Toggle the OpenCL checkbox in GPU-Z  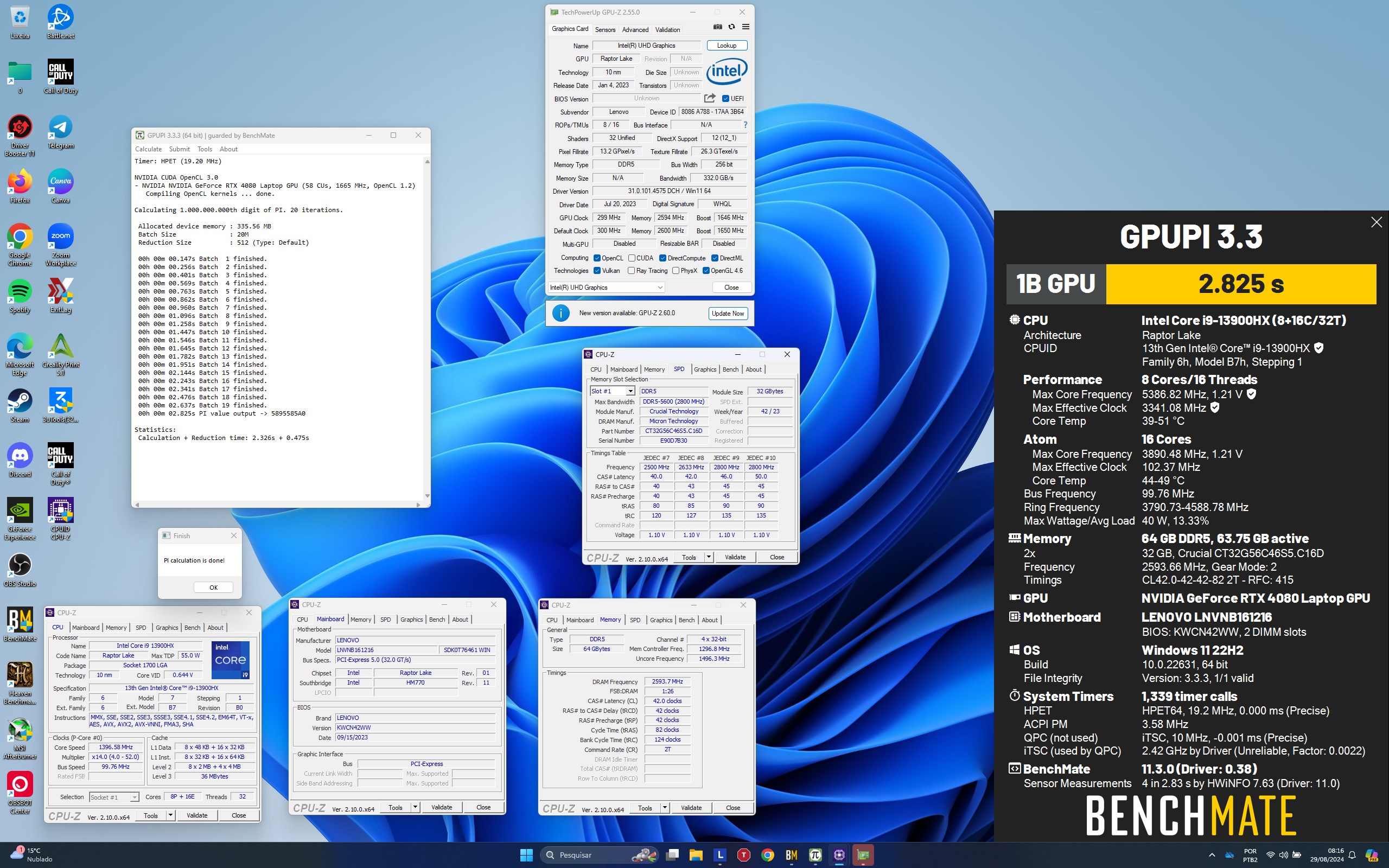pos(597,258)
